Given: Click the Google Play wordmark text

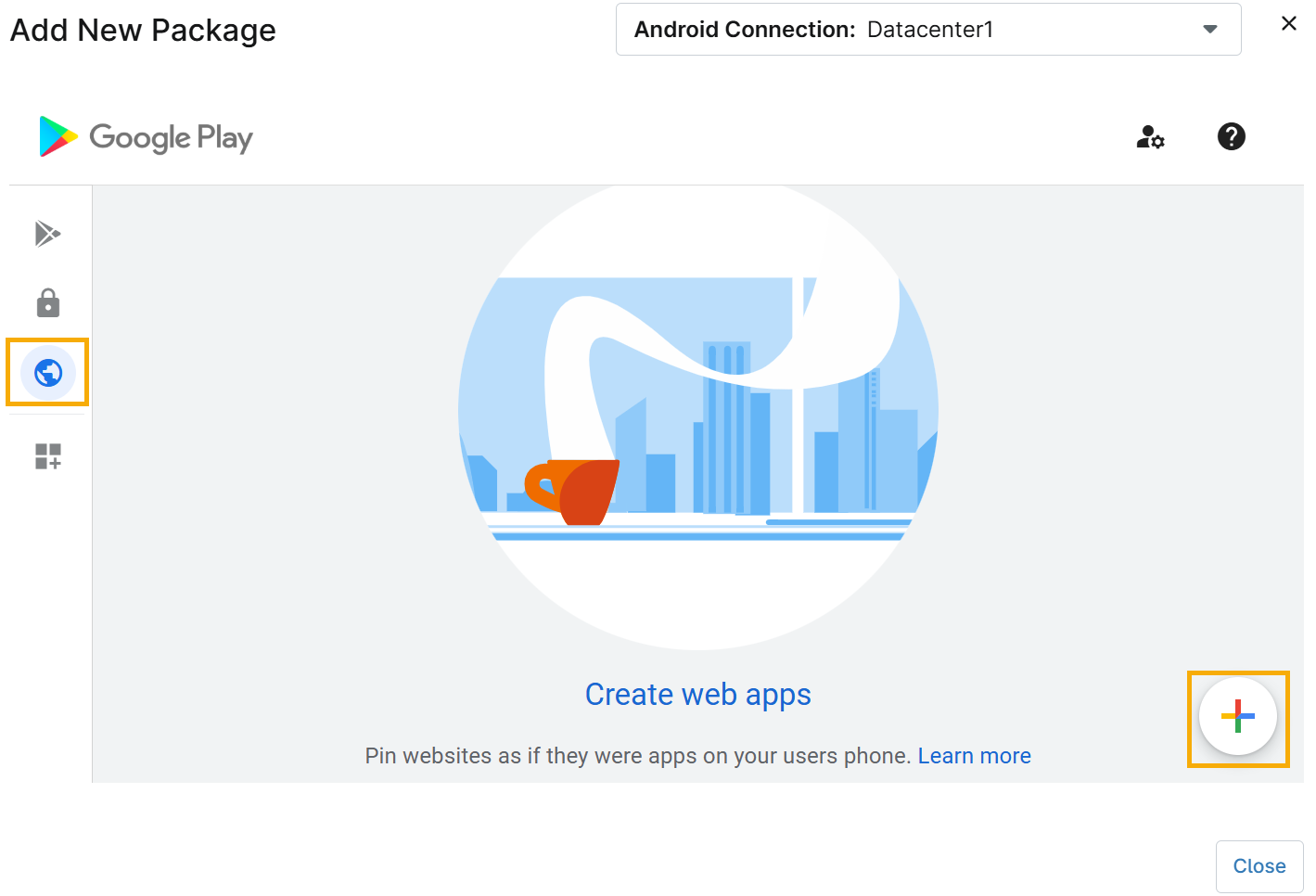Looking at the screenshot, I should (171, 138).
